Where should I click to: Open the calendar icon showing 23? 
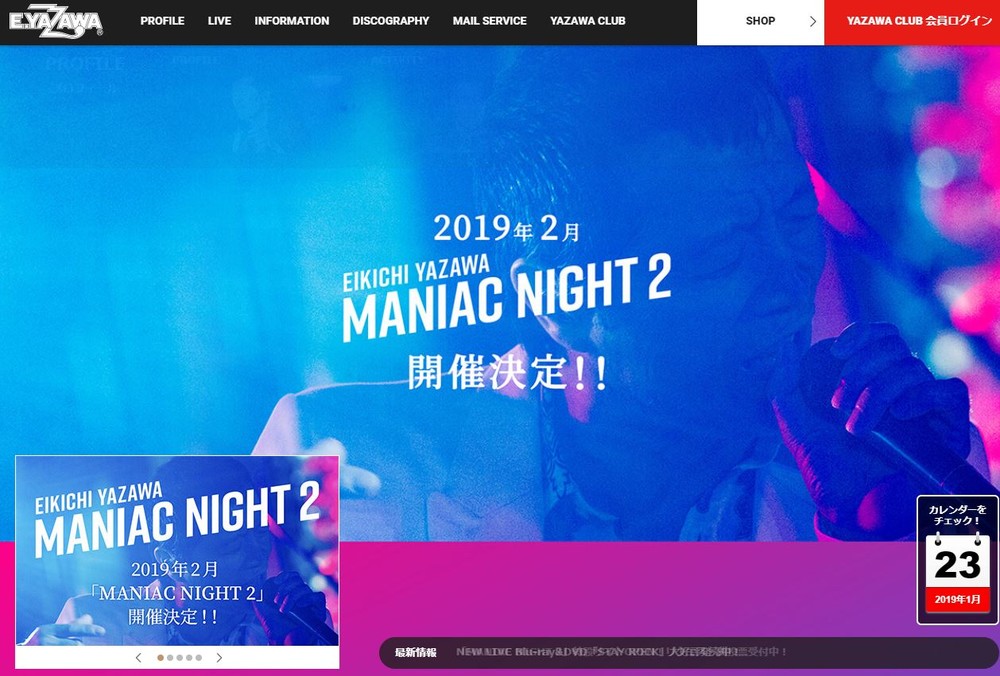pos(957,561)
